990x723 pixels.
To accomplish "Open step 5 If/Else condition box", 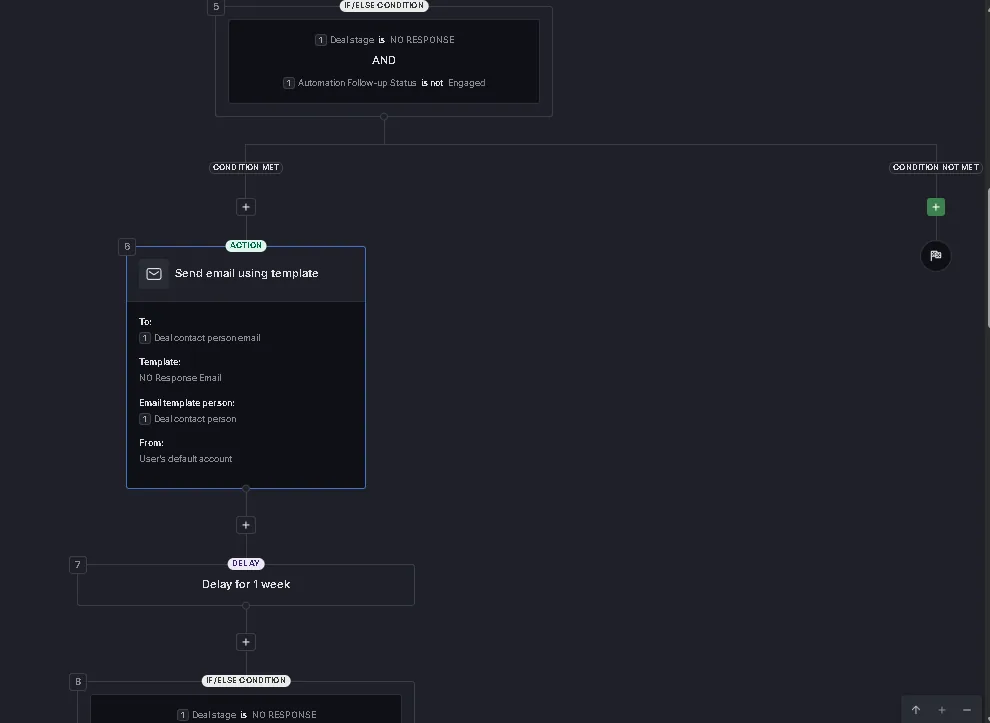I will click(x=384, y=61).
